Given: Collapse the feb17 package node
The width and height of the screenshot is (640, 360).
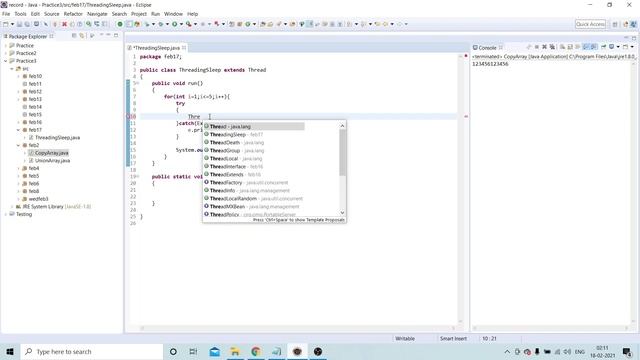Looking at the screenshot, I should [18, 130].
